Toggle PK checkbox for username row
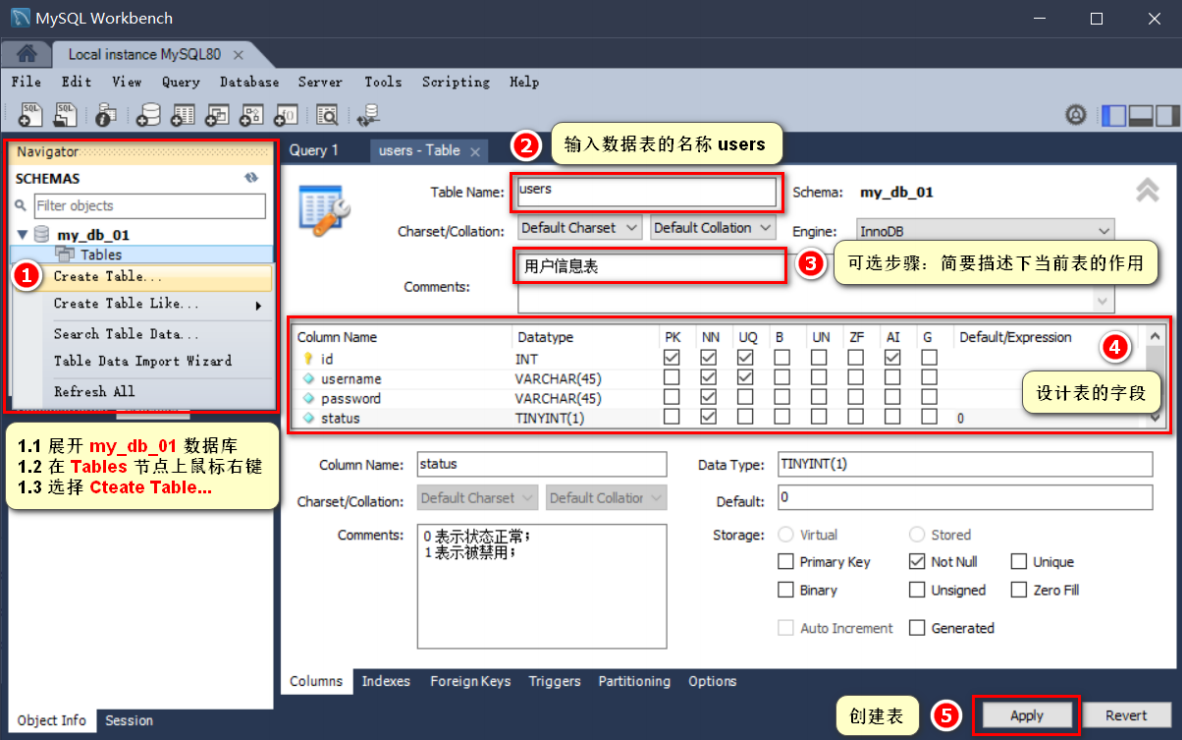Screen dimensions: 1182x740 pos(672,377)
